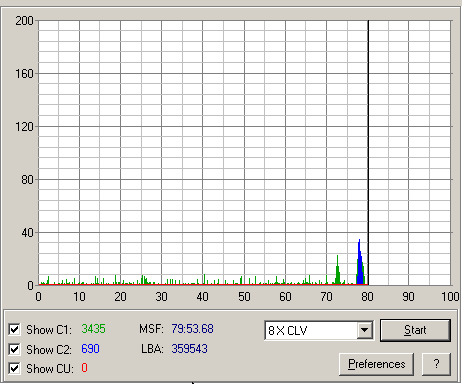Viewport: 462px width, 384px height.
Task: Click the Show C1 label text
Action: pos(49,330)
